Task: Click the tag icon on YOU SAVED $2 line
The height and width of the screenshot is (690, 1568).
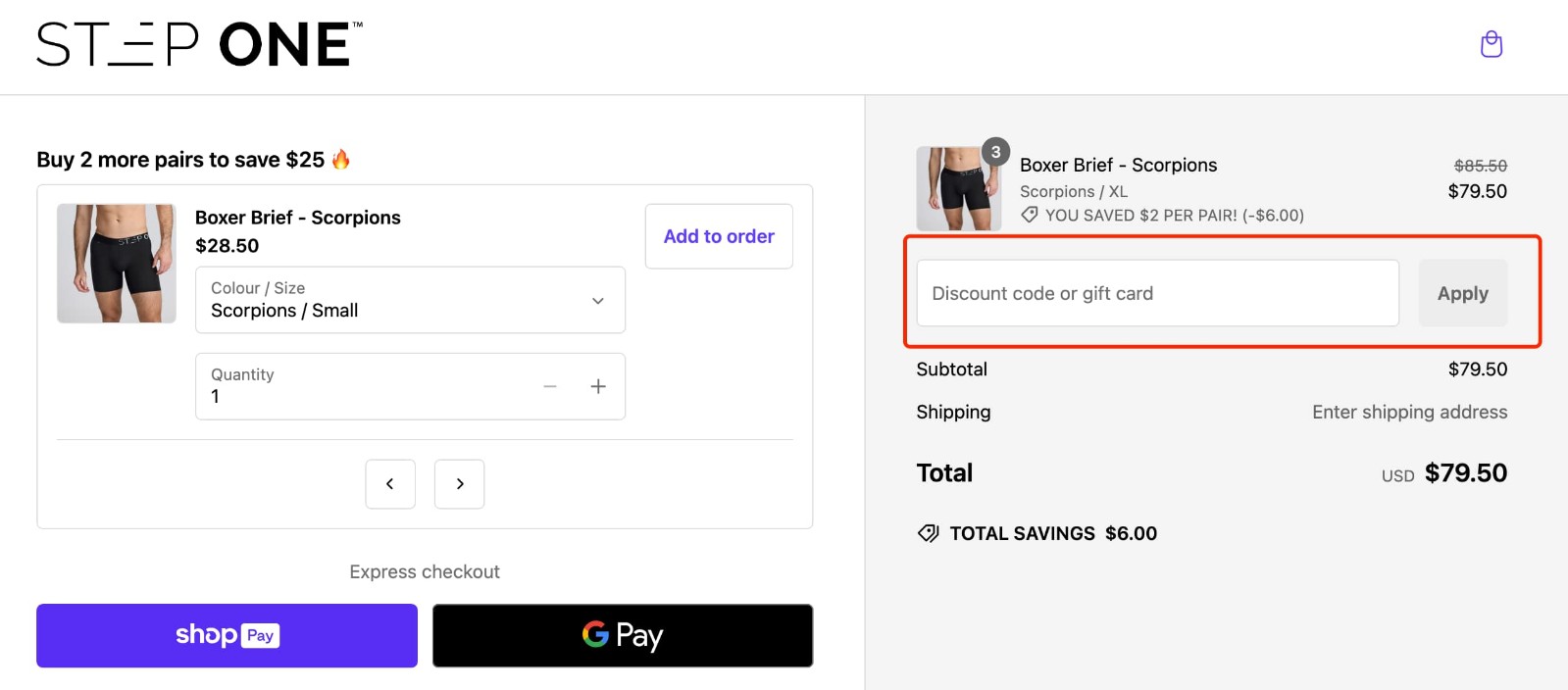Action: 1031,215
